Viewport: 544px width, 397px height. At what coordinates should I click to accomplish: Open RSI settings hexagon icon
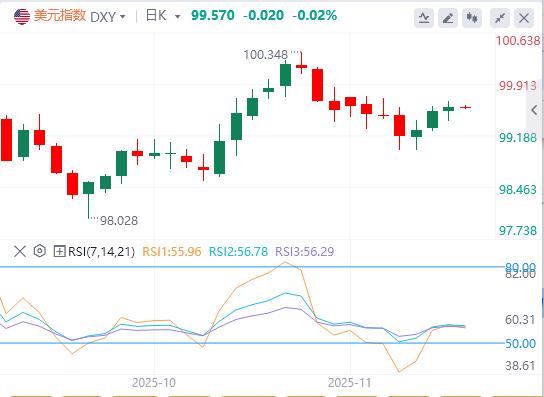[x=40, y=251]
